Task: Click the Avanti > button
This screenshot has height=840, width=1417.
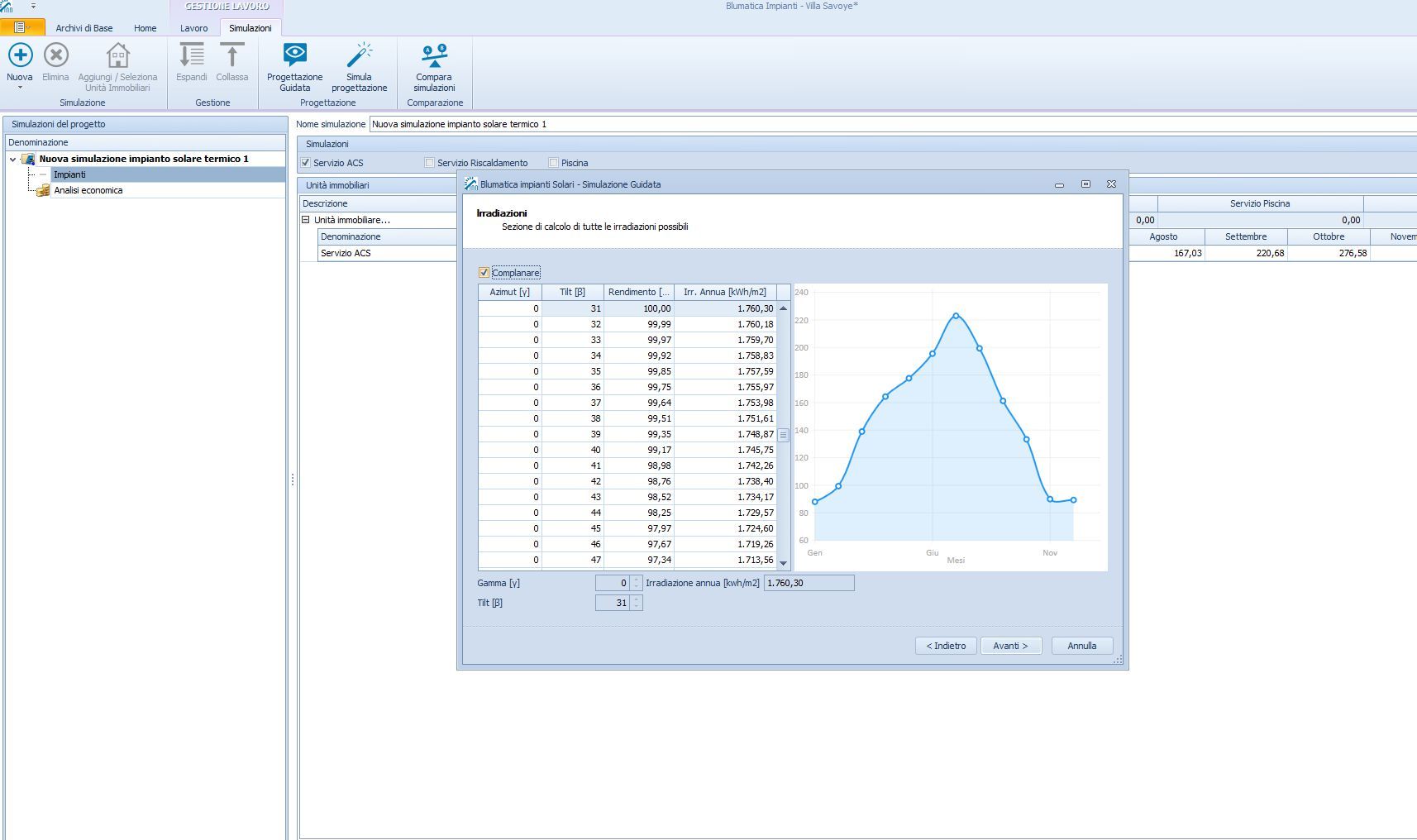Action: [1010, 646]
